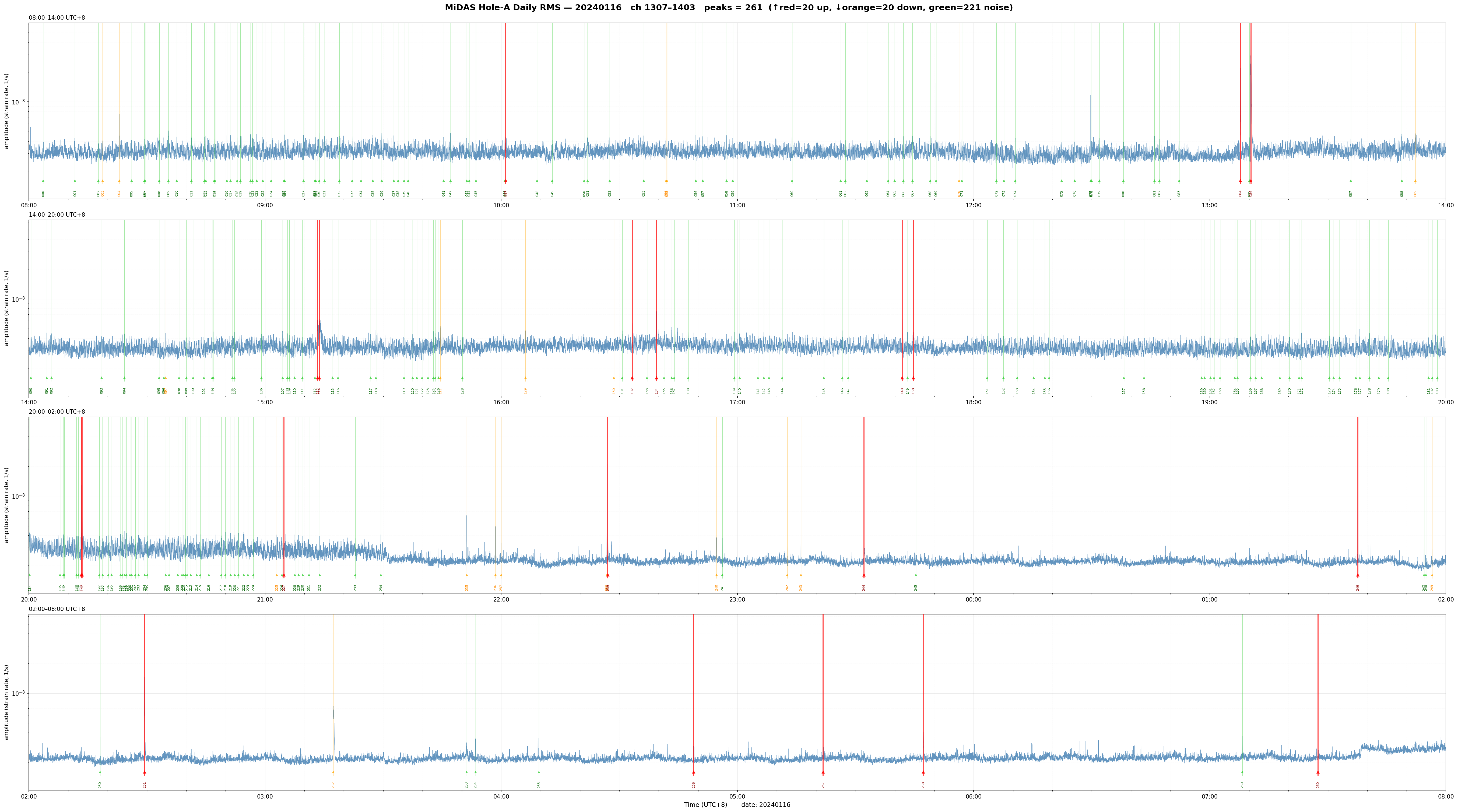Select green noise marker 158
Image resolution: width=1458 pixels, height=812 pixels.
point(1144,378)
